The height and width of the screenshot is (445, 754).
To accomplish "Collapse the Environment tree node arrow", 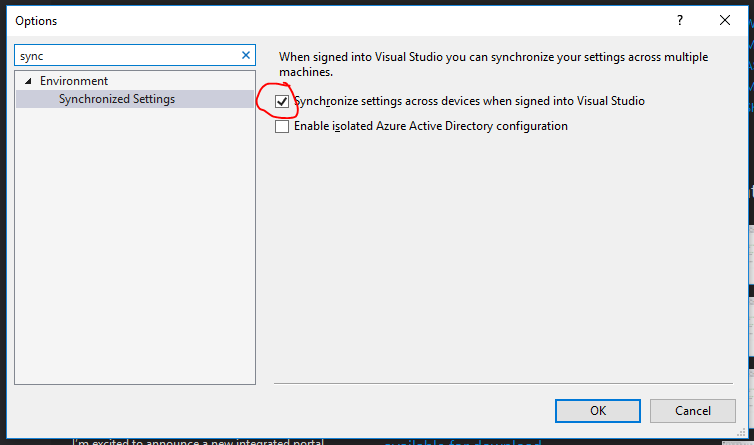I will coord(28,81).
